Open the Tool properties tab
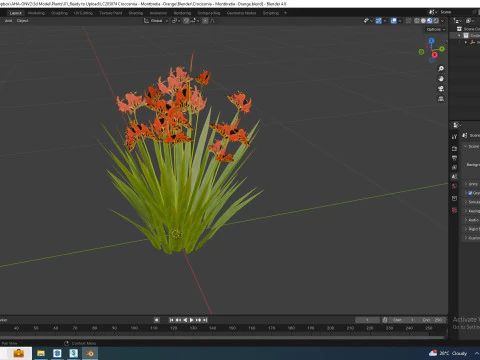 click(454, 137)
